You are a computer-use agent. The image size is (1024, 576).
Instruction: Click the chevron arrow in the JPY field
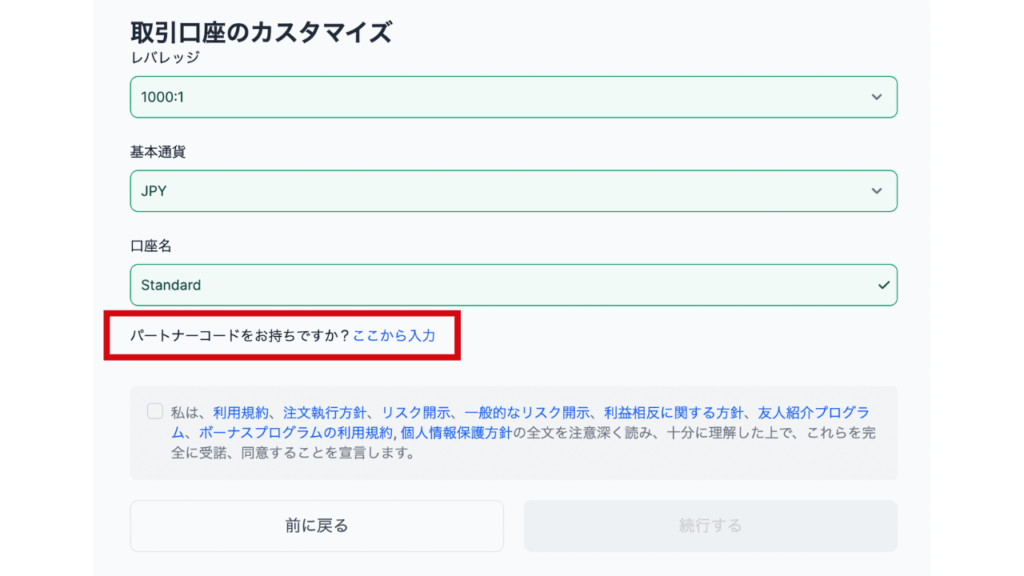pos(876,191)
